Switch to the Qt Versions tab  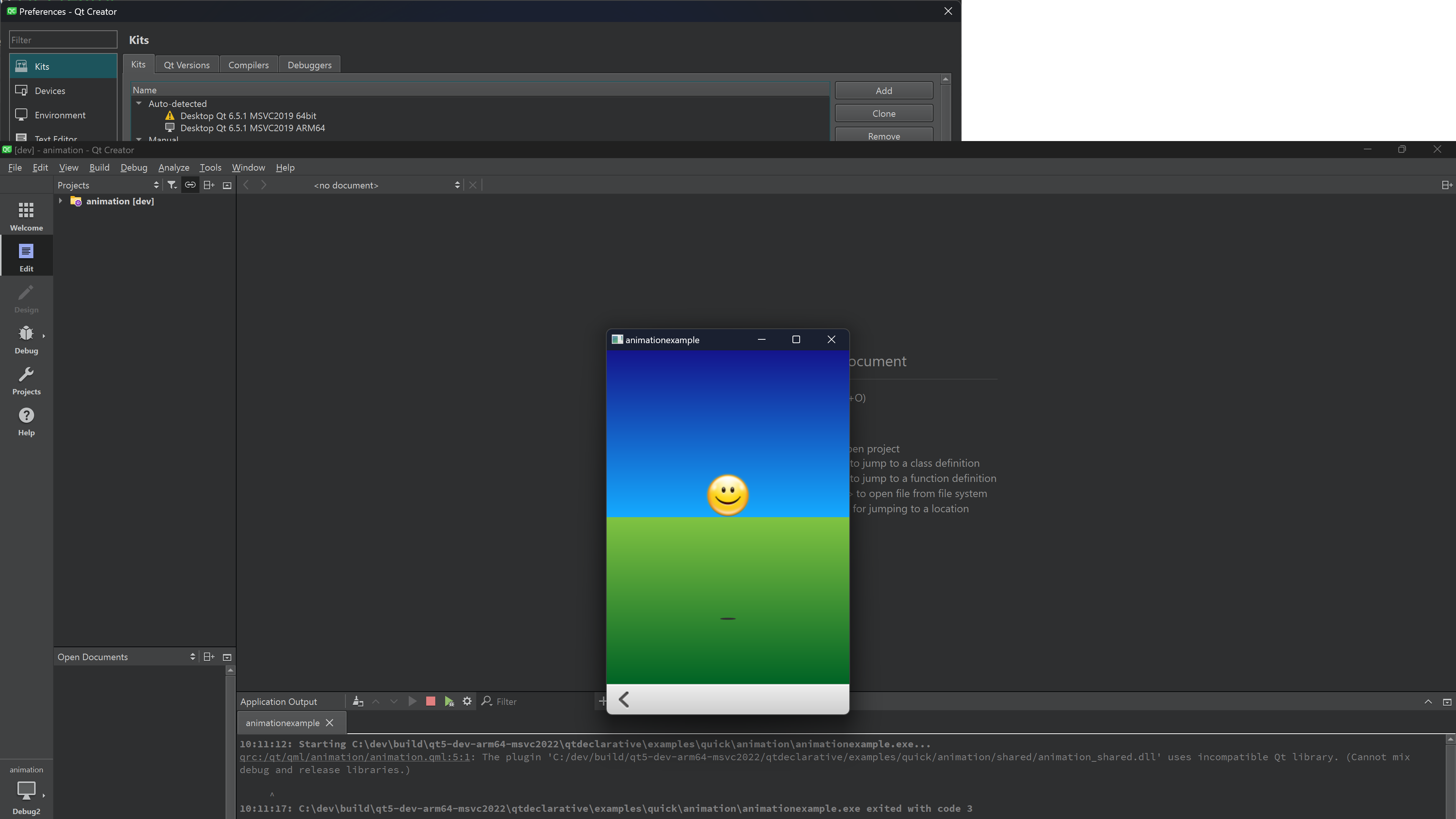tap(187, 64)
